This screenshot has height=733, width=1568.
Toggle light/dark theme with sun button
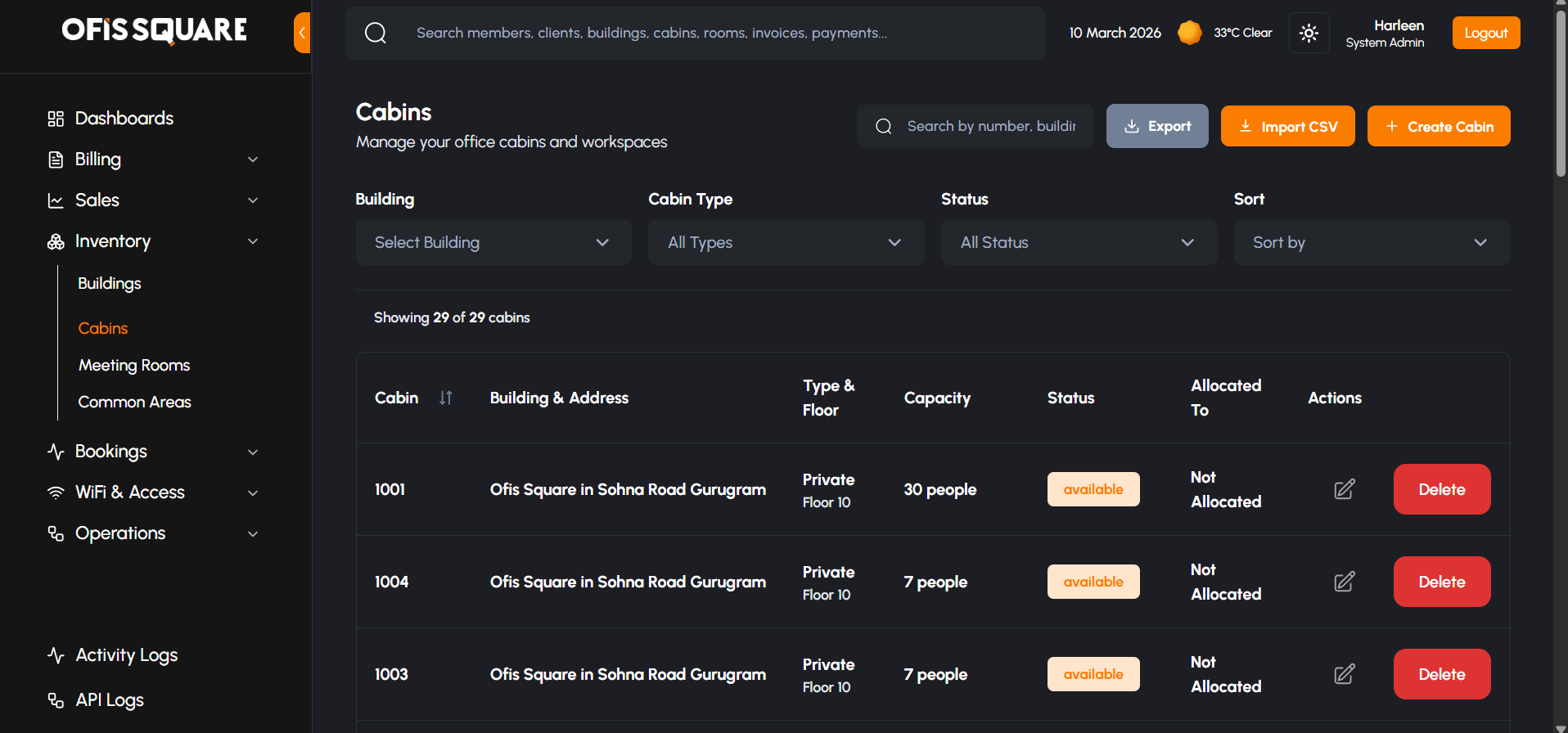pos(1309,33)
